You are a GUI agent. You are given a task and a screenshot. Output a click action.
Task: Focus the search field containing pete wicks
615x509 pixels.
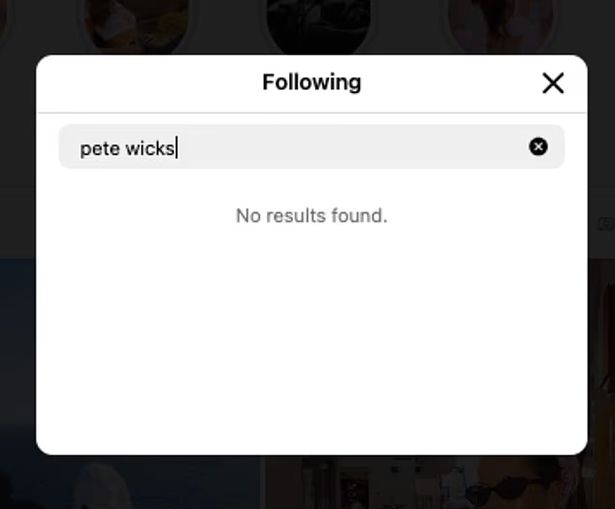pyautogui.click(x=311, y=147)
